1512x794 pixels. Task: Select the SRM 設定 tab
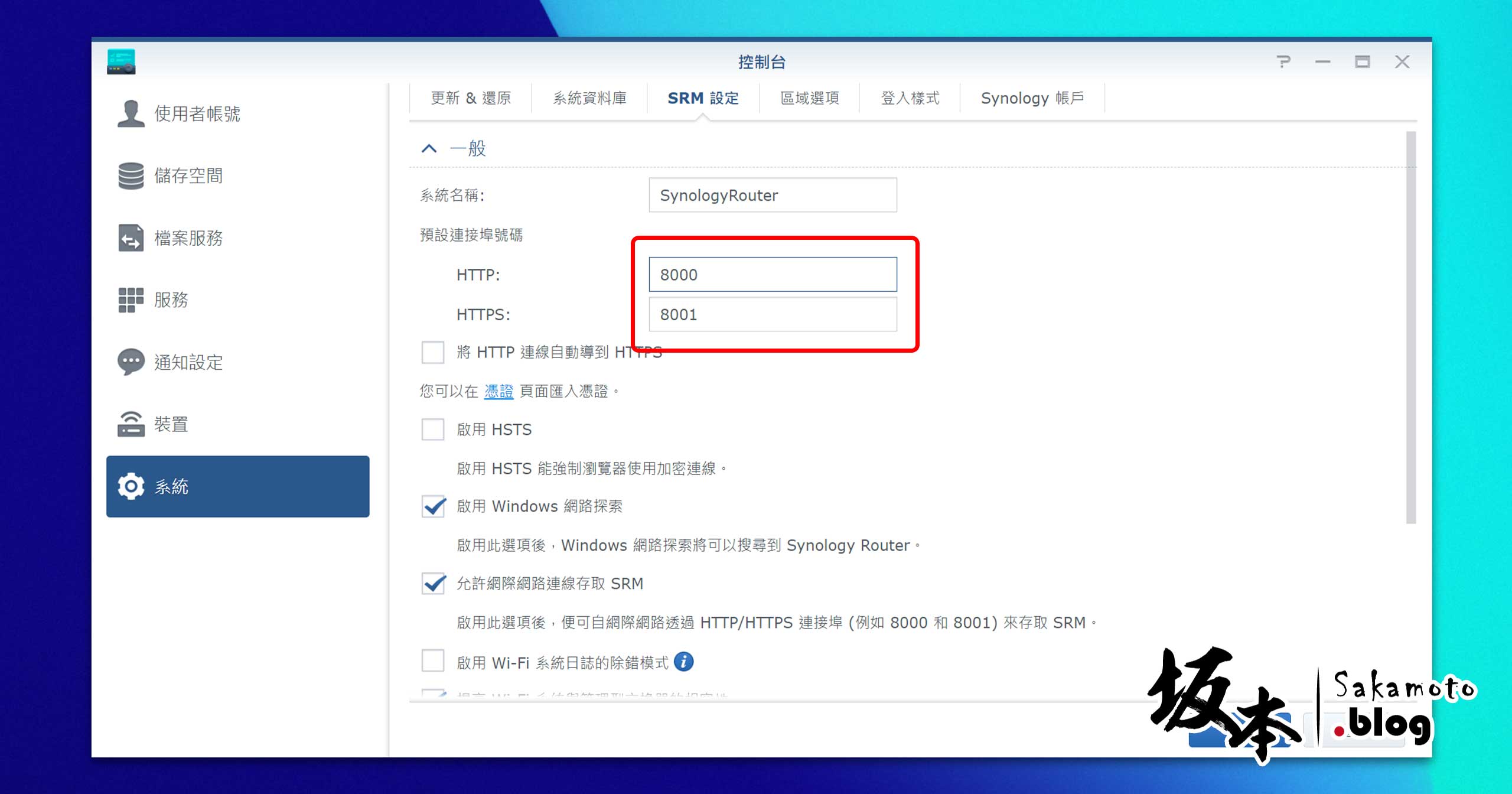(703, 98)
